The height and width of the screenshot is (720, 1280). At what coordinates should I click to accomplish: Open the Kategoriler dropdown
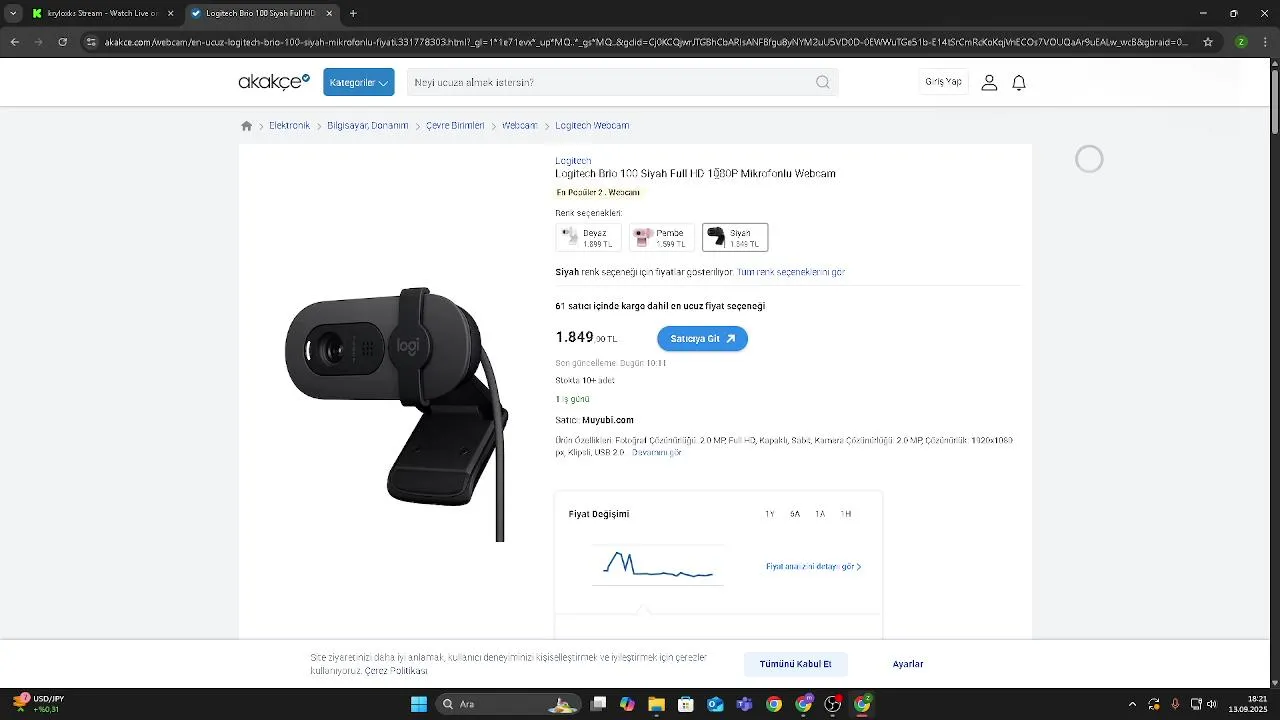[358, 82]
